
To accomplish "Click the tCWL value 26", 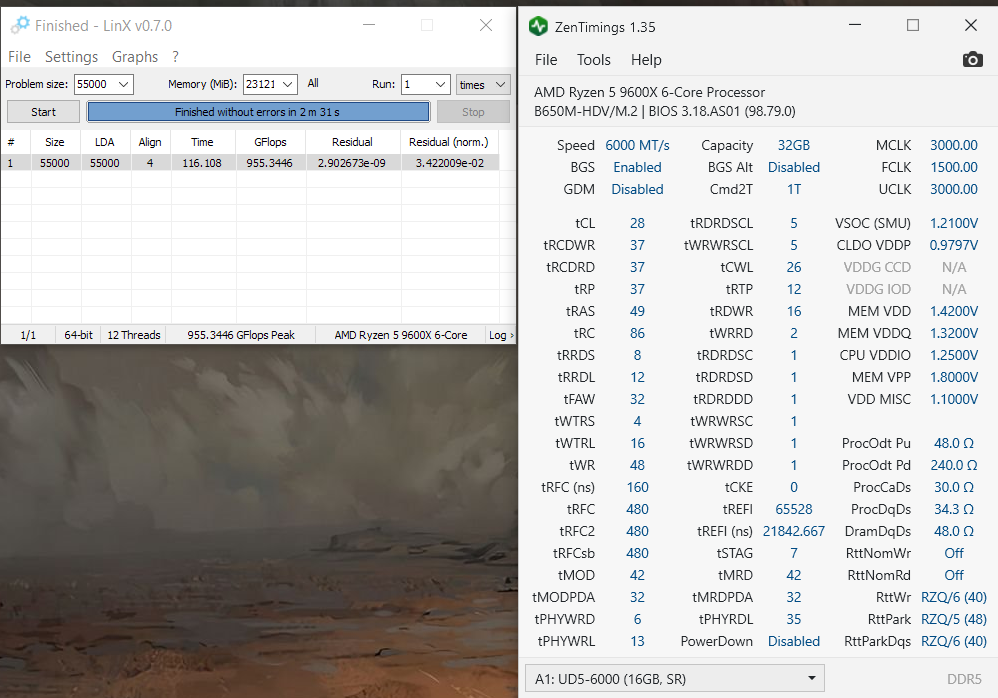I will [x=794, y=267].
